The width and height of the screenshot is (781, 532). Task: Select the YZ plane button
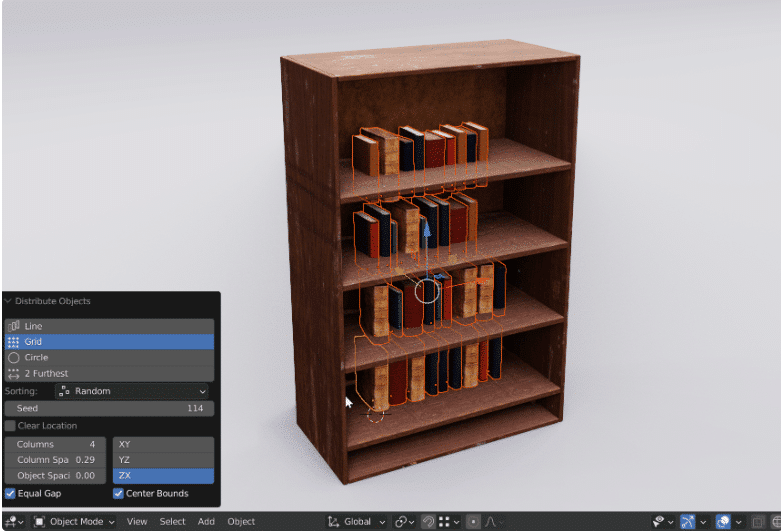coord(163,460)
